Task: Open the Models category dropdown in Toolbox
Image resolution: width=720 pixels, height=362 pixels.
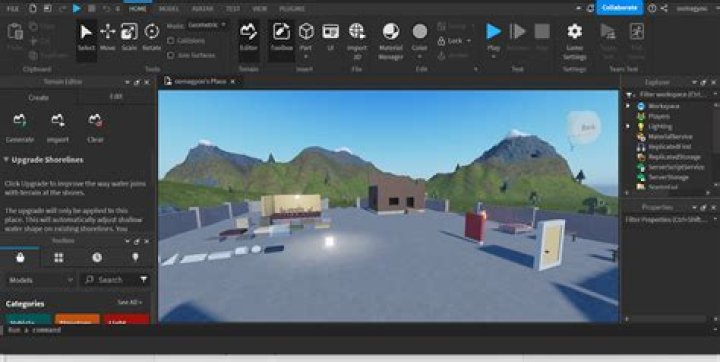Action: point(40,279)
